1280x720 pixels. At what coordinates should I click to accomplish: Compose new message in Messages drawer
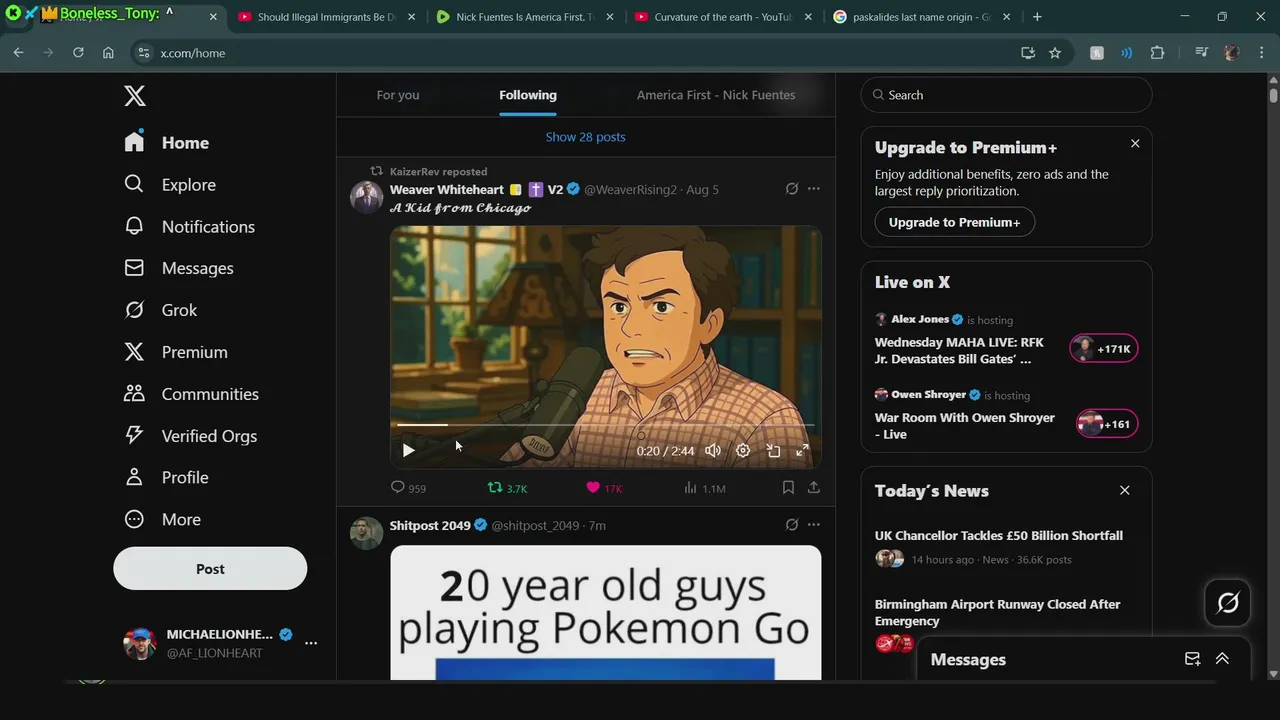pos(1192,659)
